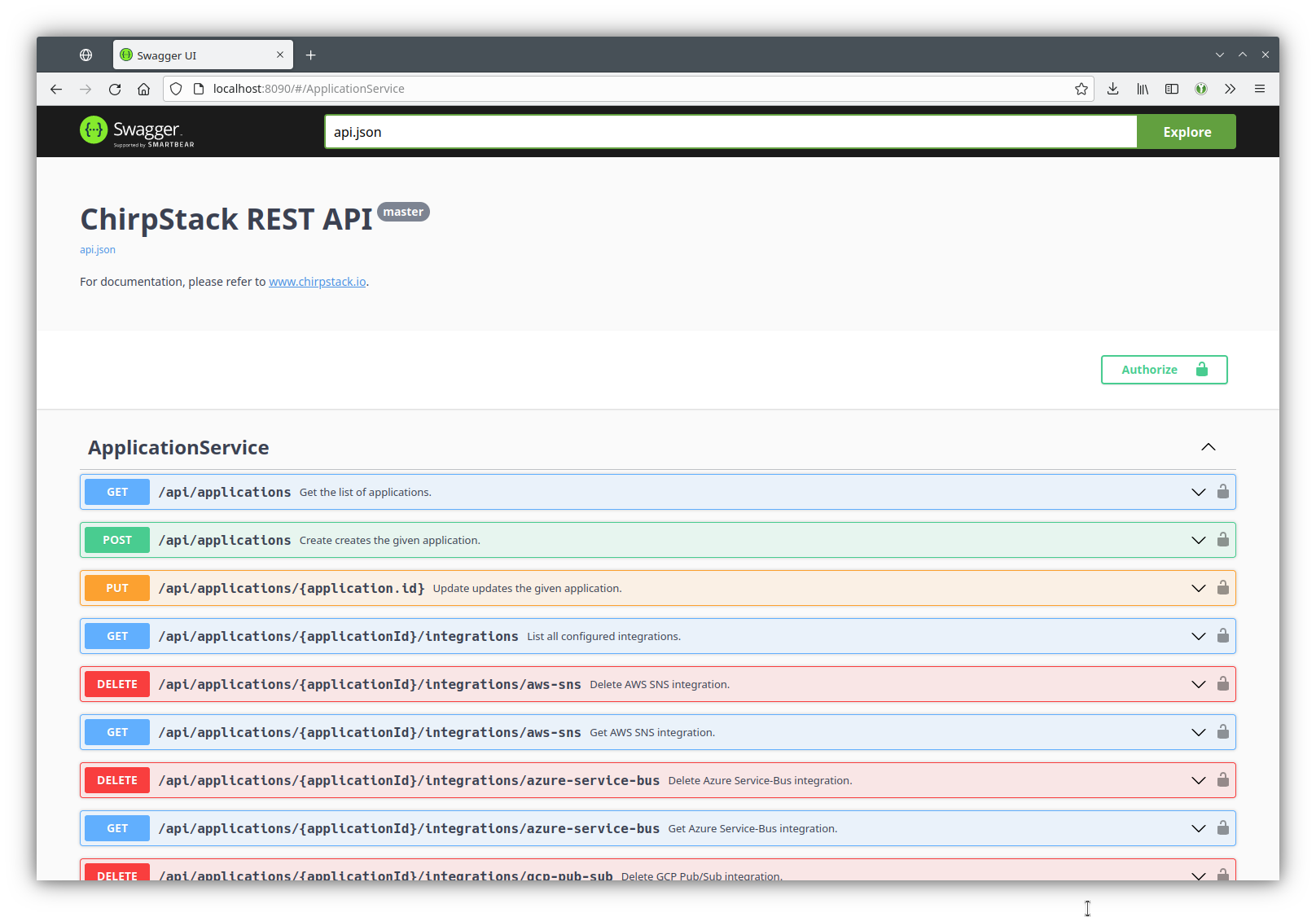The image size is (1316, 917).
Task: Open the Firefox downloads icon
Action: 1112,89
